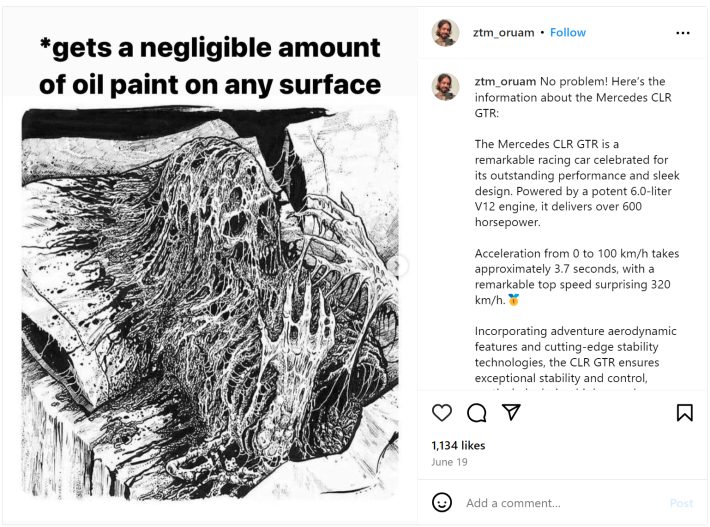Save post with the bookmark icon
Viewport: 710px width, 527px height.
[x=685, y=413]
